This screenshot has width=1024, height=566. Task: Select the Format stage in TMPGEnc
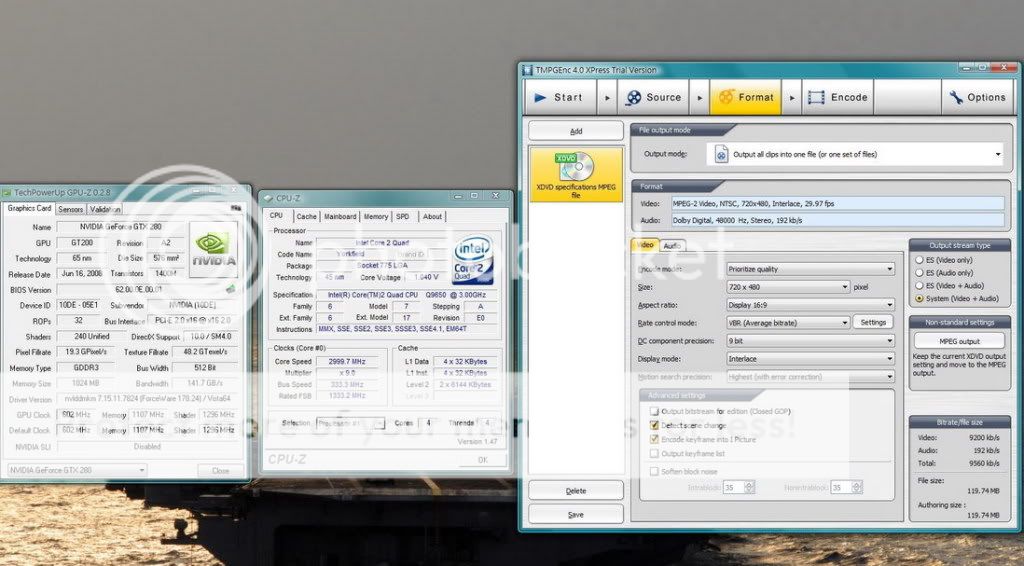[745, 97]
